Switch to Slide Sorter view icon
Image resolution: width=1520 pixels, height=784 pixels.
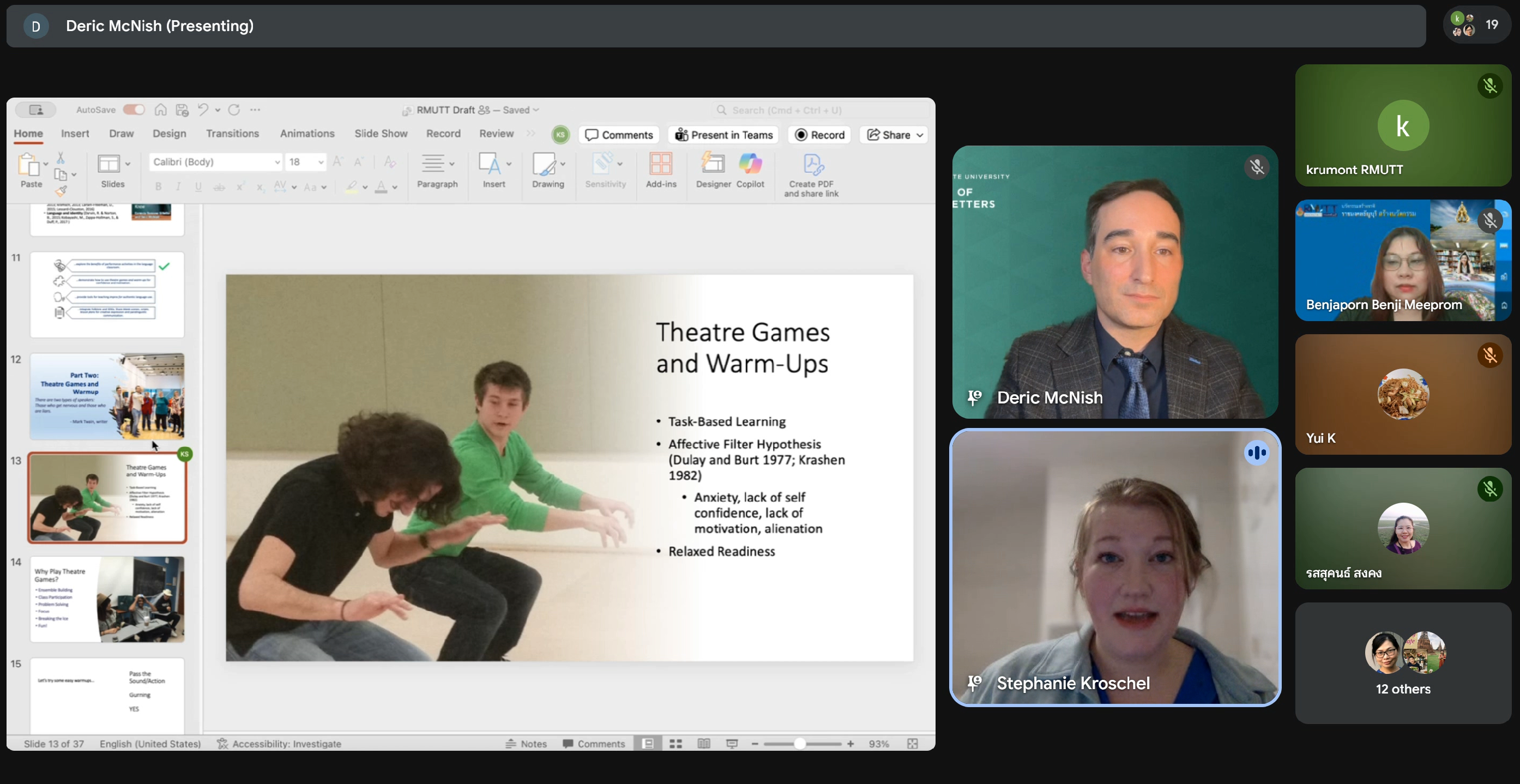(x=675, y=743)
